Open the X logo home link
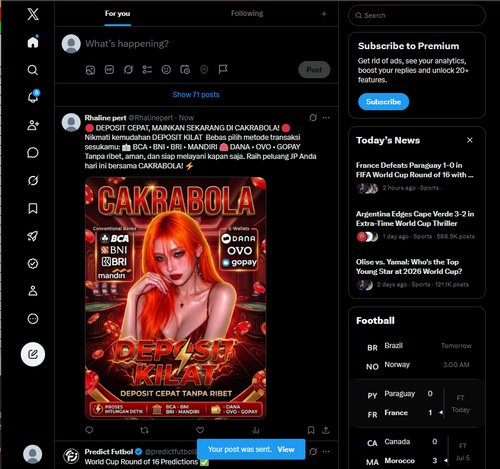The height and width of the screenshot is (469, 500). coord(33,14)
